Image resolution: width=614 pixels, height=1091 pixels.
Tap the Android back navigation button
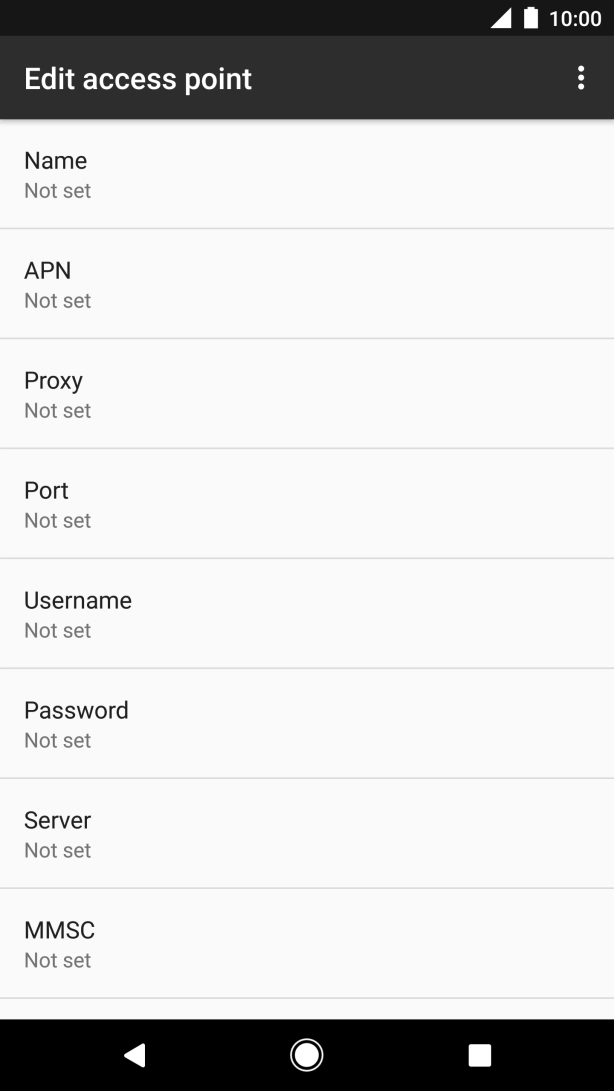click(134, 1054)
